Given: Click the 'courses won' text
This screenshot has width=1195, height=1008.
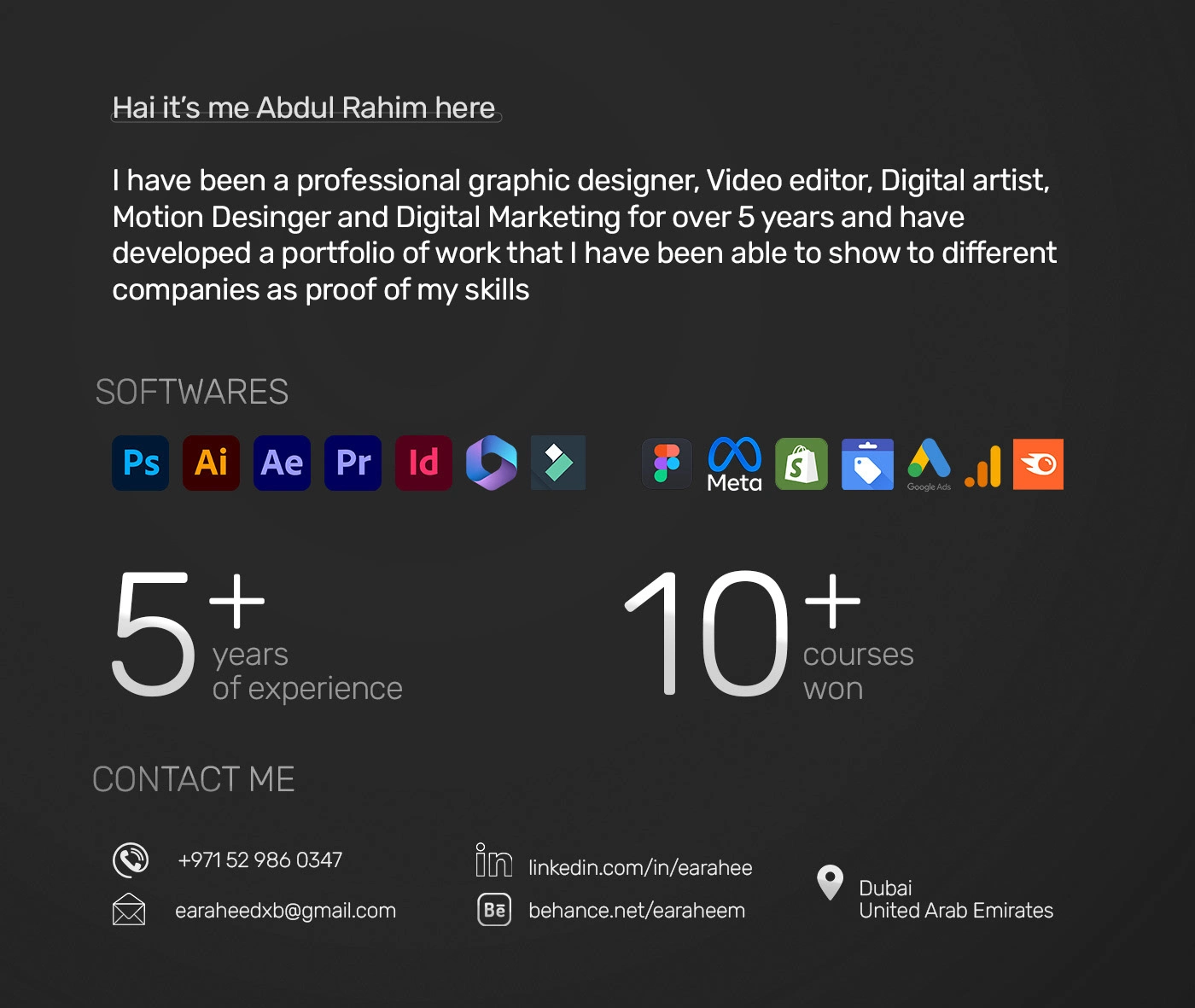Looking at the screenshot, I should (x=858, y=671).
